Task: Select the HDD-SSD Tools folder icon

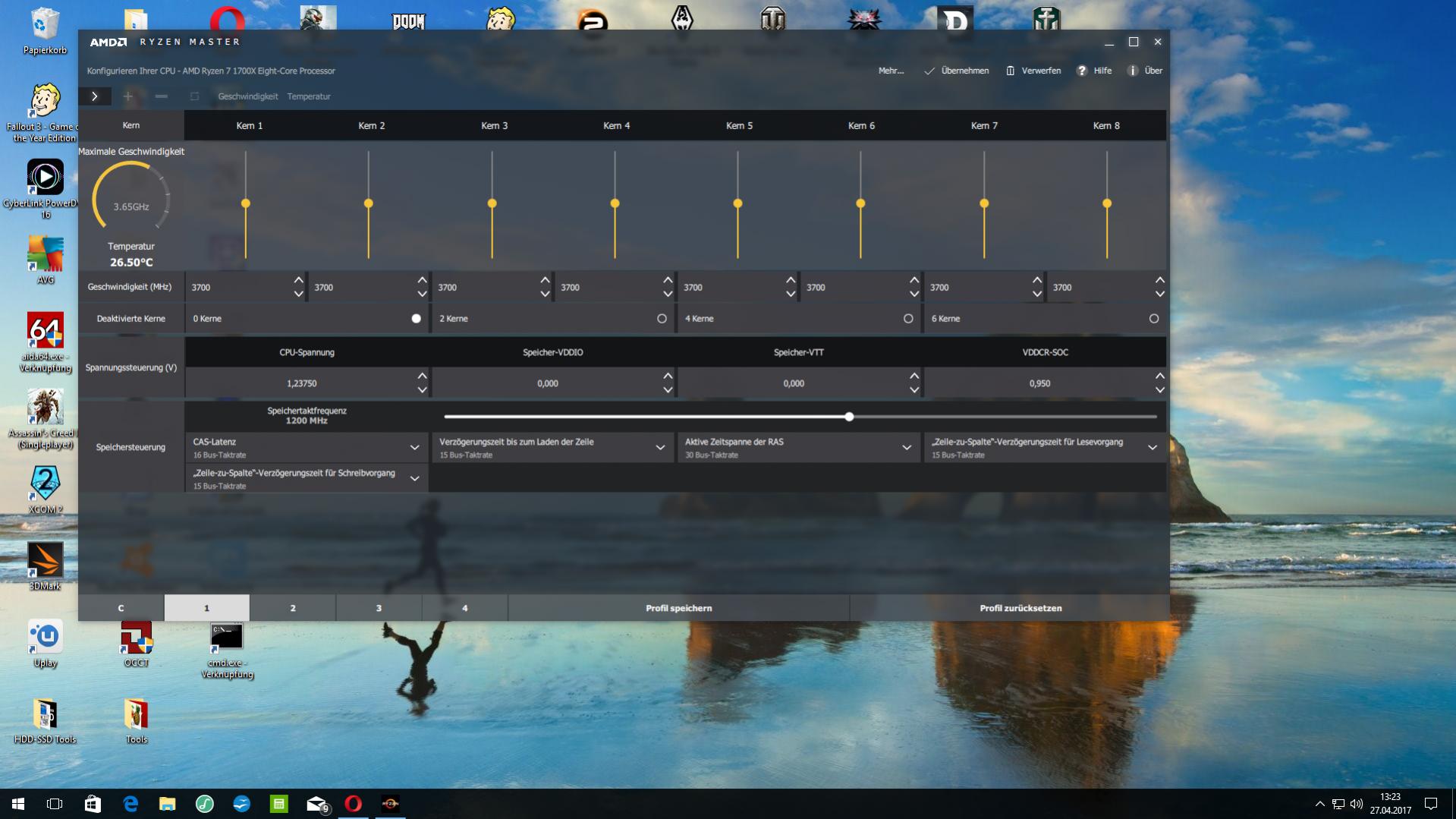Action: (x=46, y=720)
